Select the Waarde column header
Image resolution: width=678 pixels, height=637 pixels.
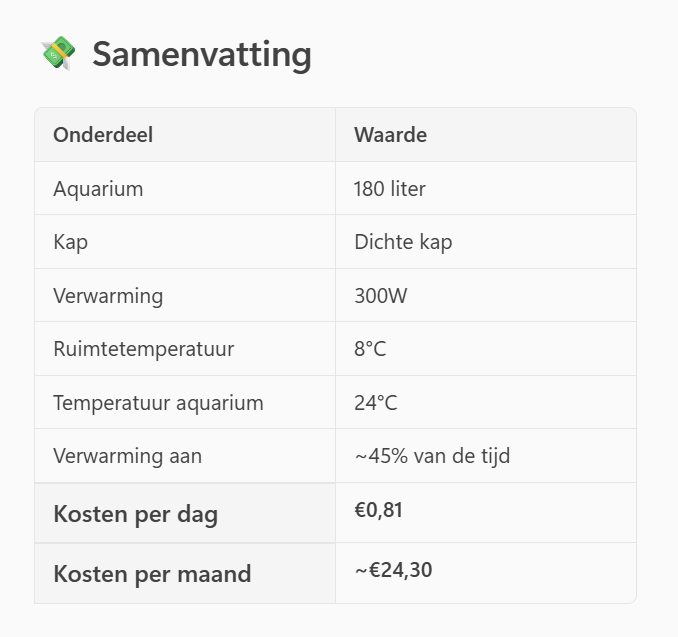pos(390,135)
